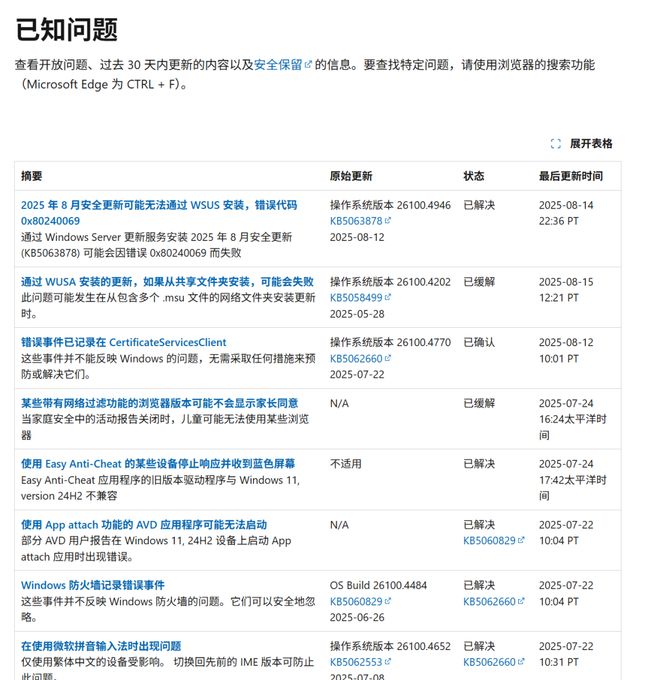The height and width of the screenshot is (680, 660).
Task: Click external-link icon next to 安全保留
Action: (308, 65)
